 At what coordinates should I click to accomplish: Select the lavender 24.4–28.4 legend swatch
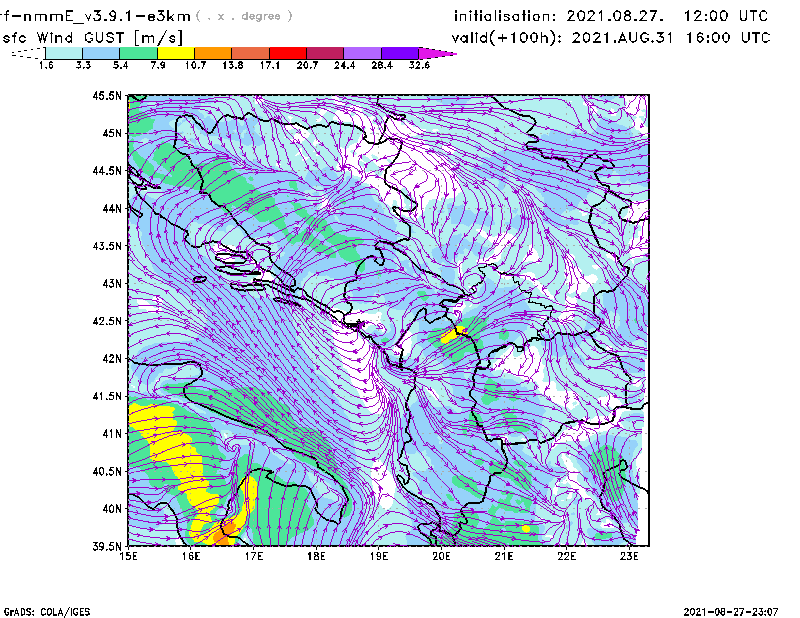coord(362,53)
